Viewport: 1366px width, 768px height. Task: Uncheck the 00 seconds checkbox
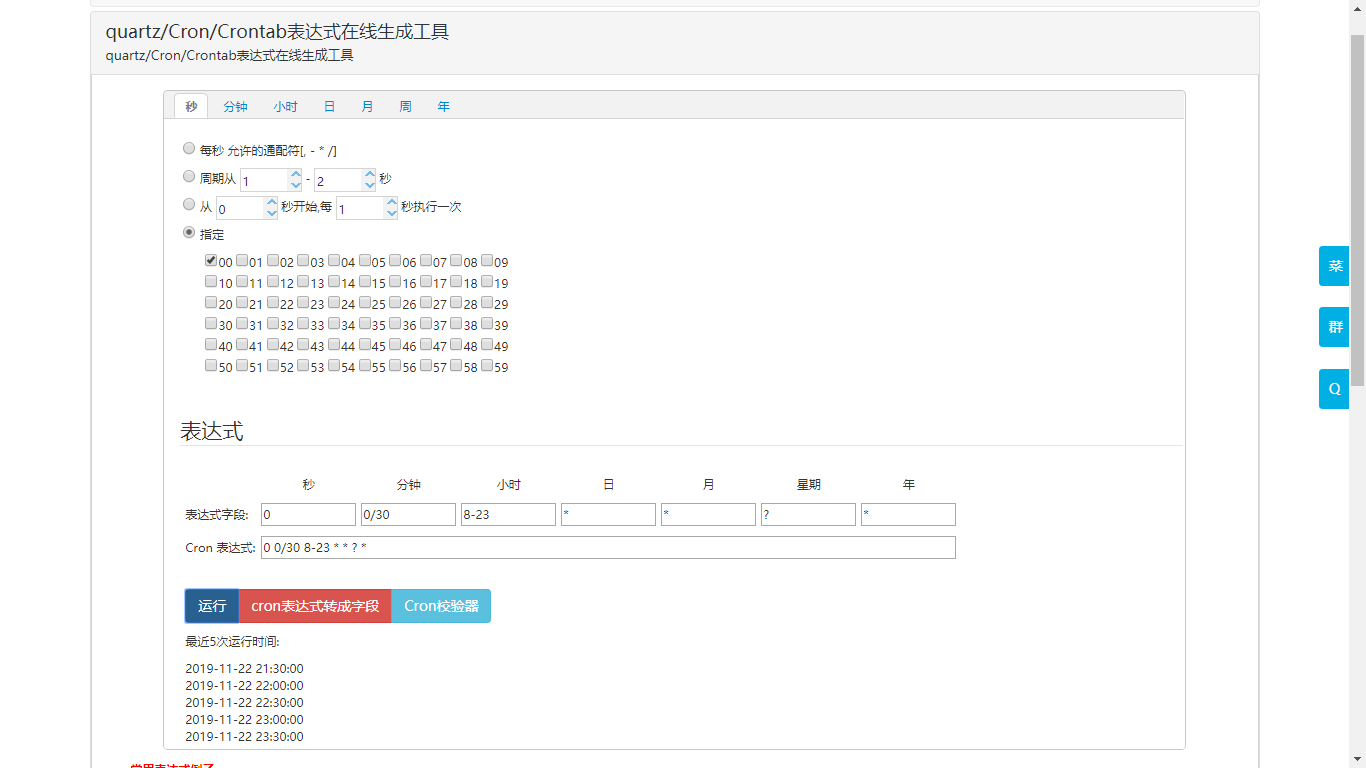pos(211,261)
